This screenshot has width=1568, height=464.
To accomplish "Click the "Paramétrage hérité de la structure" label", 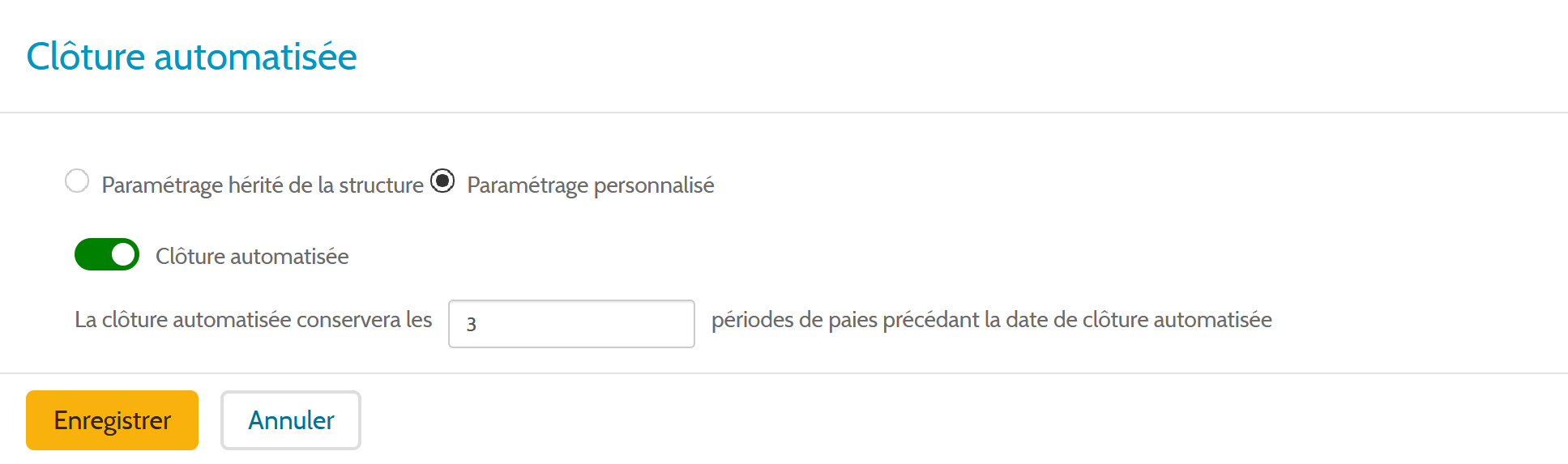I will point(263,185).
